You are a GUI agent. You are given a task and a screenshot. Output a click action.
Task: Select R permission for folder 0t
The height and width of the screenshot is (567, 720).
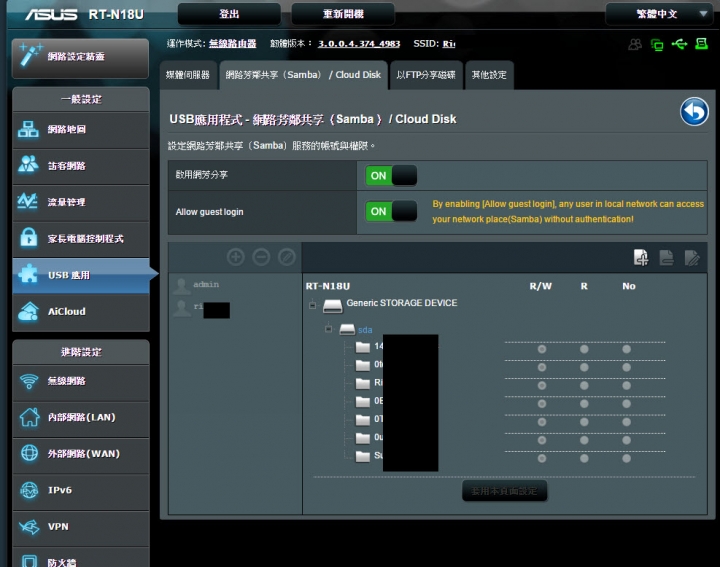point(584,367)
